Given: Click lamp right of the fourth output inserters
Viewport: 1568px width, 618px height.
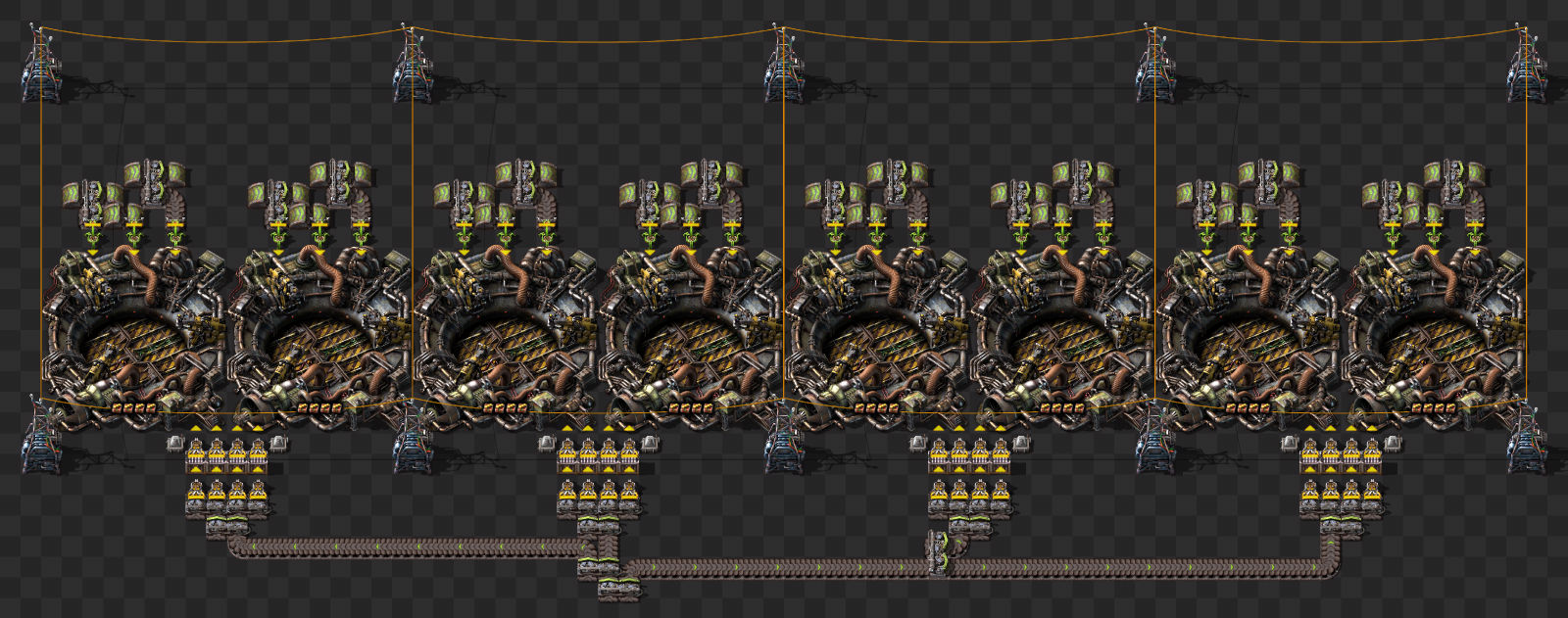Looking at the screenshot, I should [x=1393, y=445].
